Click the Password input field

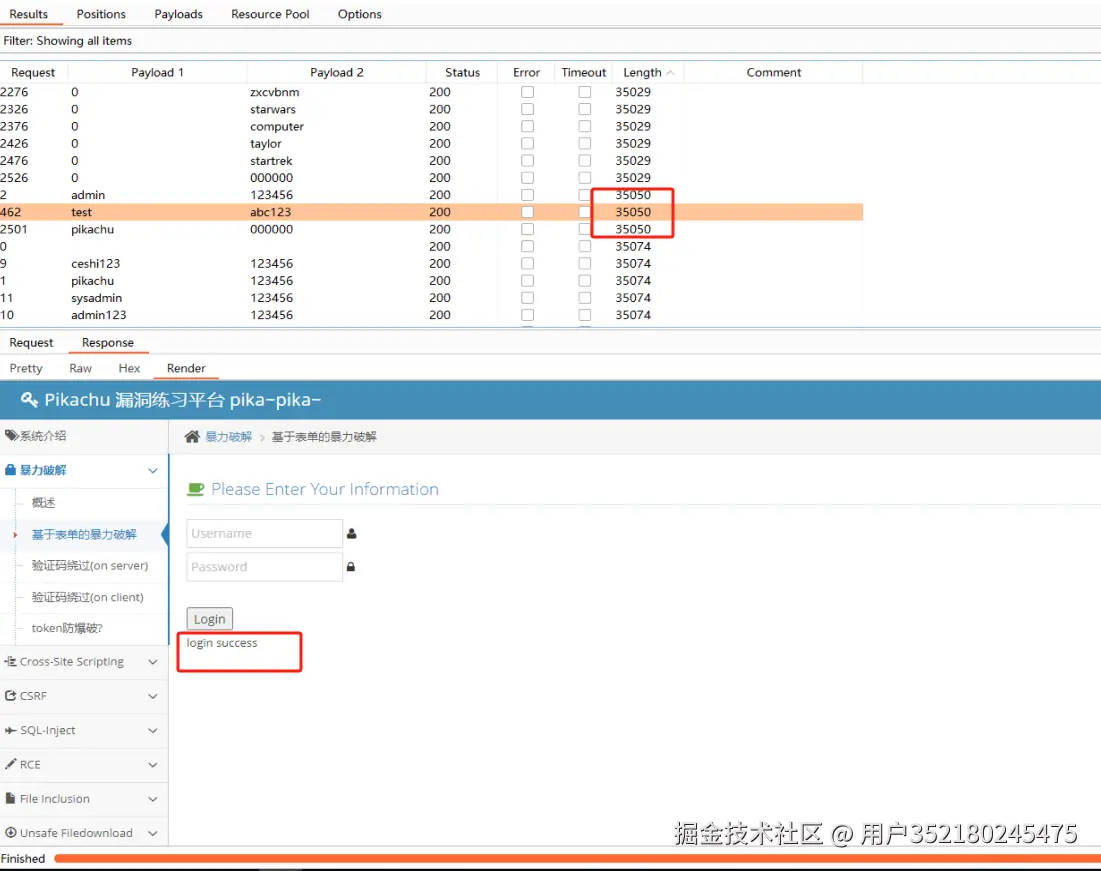[x=265, y=567]
